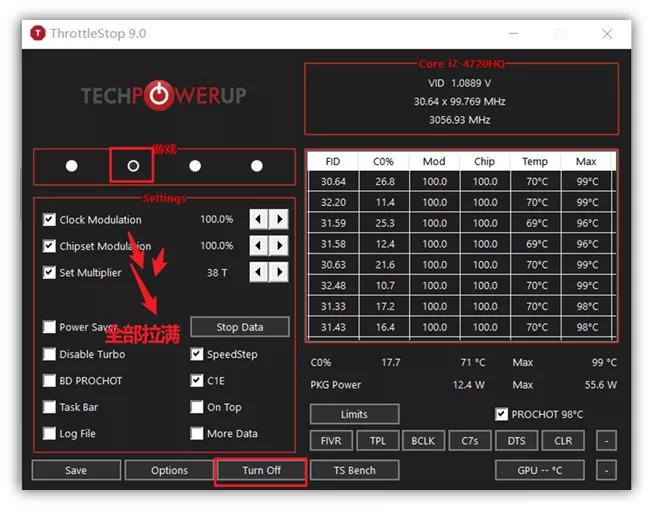Select the first profile radio button
The image size is (652, 510).
pos(72,166)
